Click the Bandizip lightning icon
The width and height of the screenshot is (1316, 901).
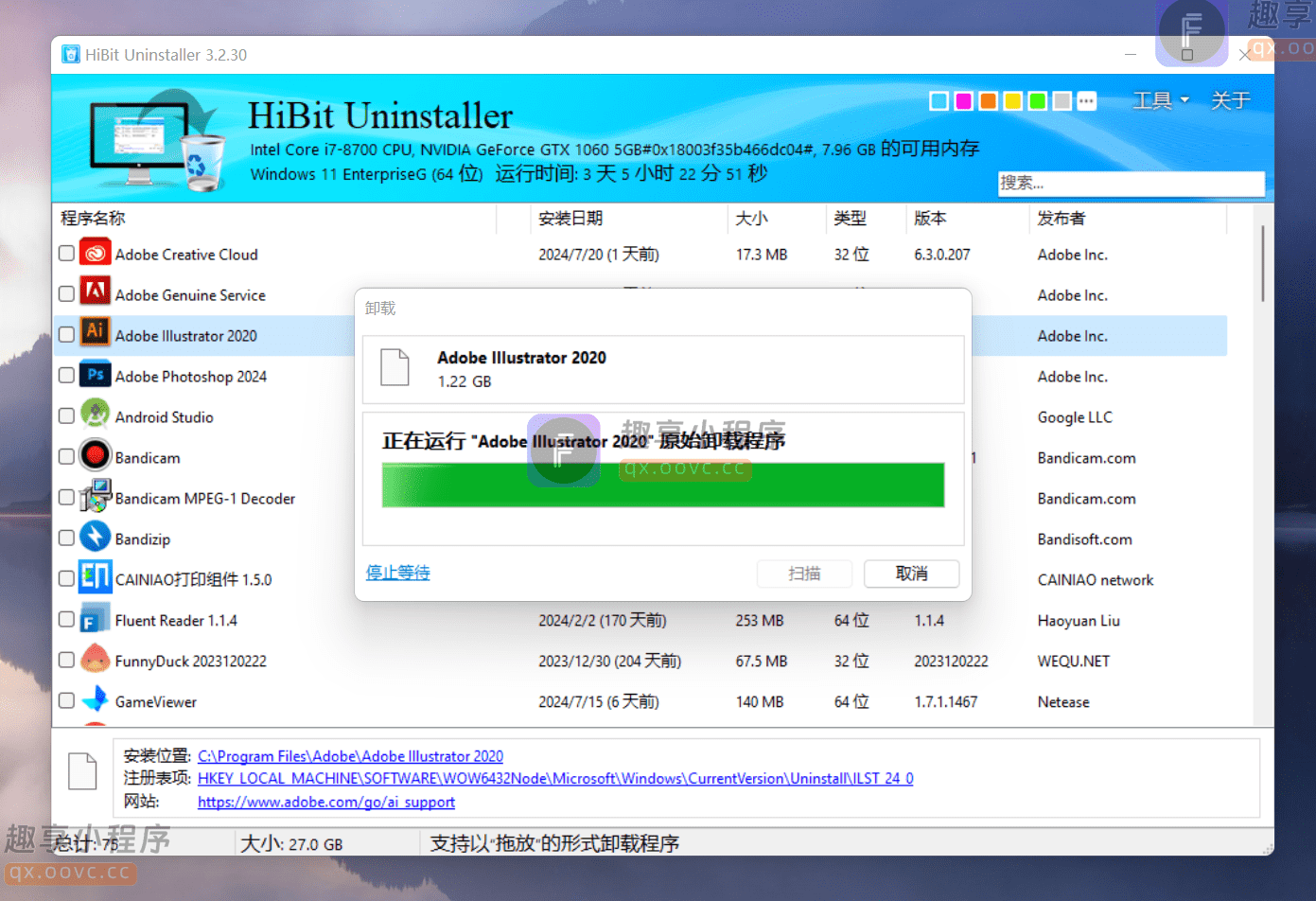96,537
